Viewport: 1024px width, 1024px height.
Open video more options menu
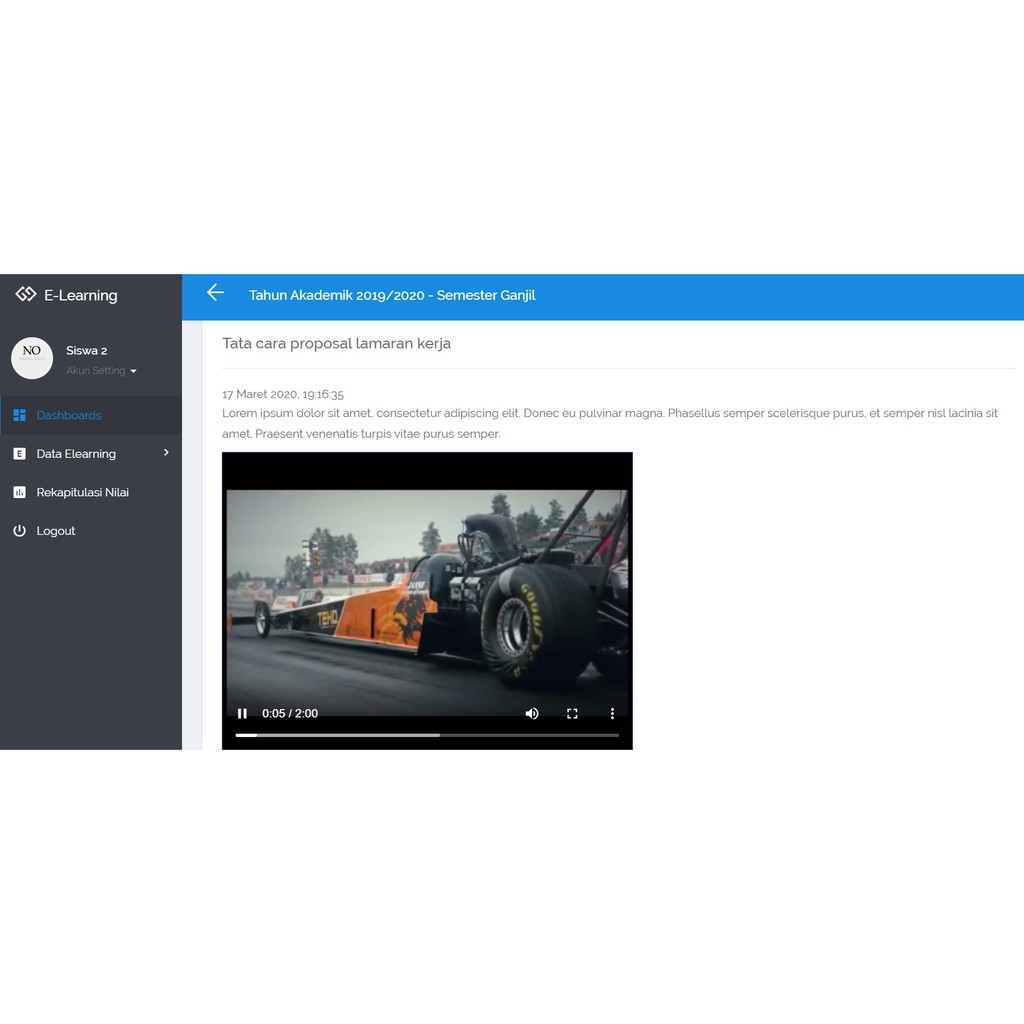pos(612,713)
